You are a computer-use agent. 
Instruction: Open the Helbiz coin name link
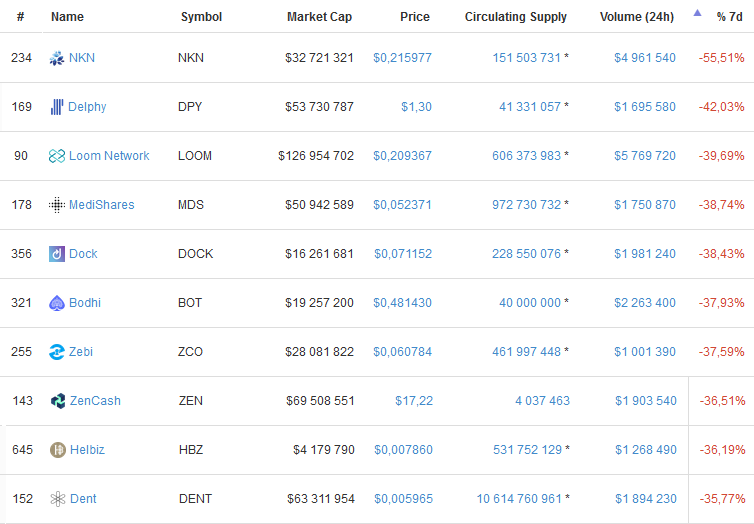click(x=87, y=450)
